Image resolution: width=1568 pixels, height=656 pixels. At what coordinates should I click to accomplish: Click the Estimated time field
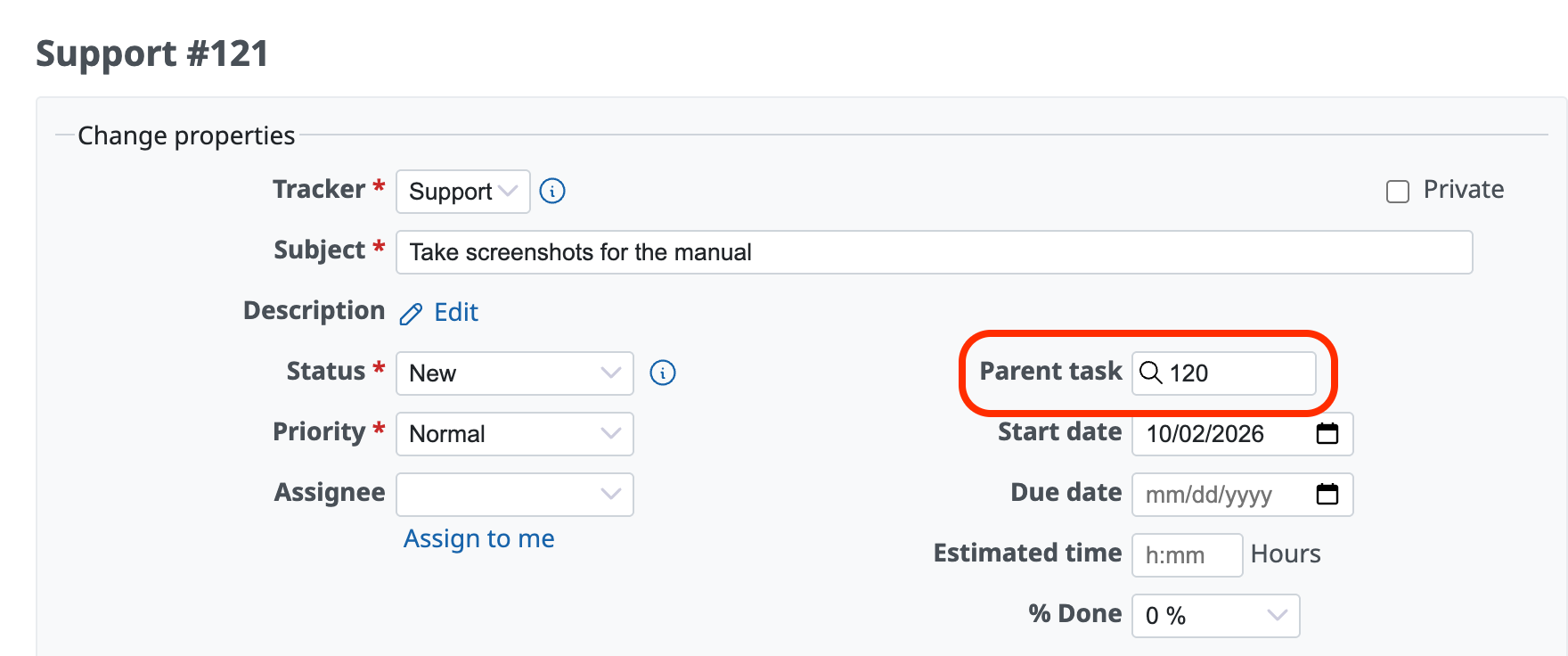1188,555
